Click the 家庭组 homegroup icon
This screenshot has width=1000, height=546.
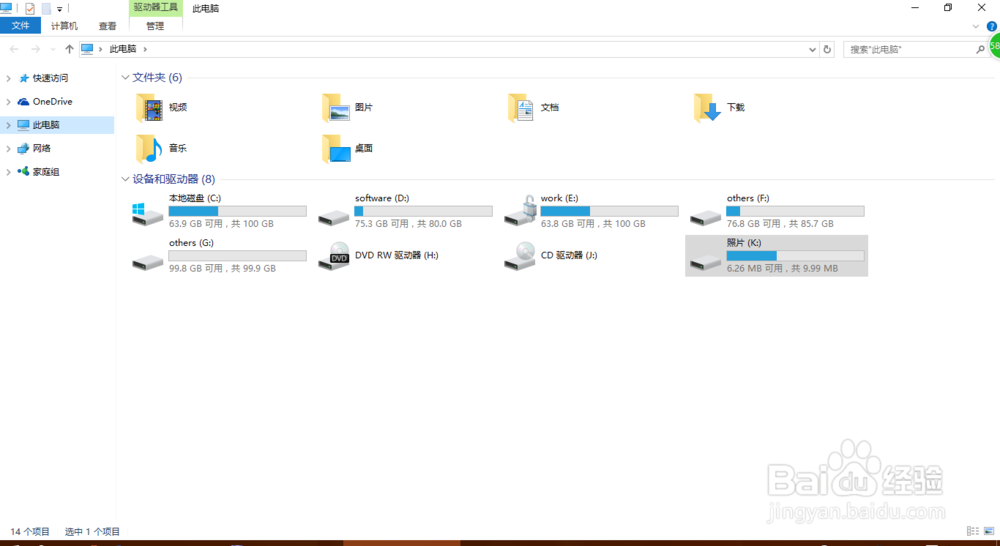24,172
